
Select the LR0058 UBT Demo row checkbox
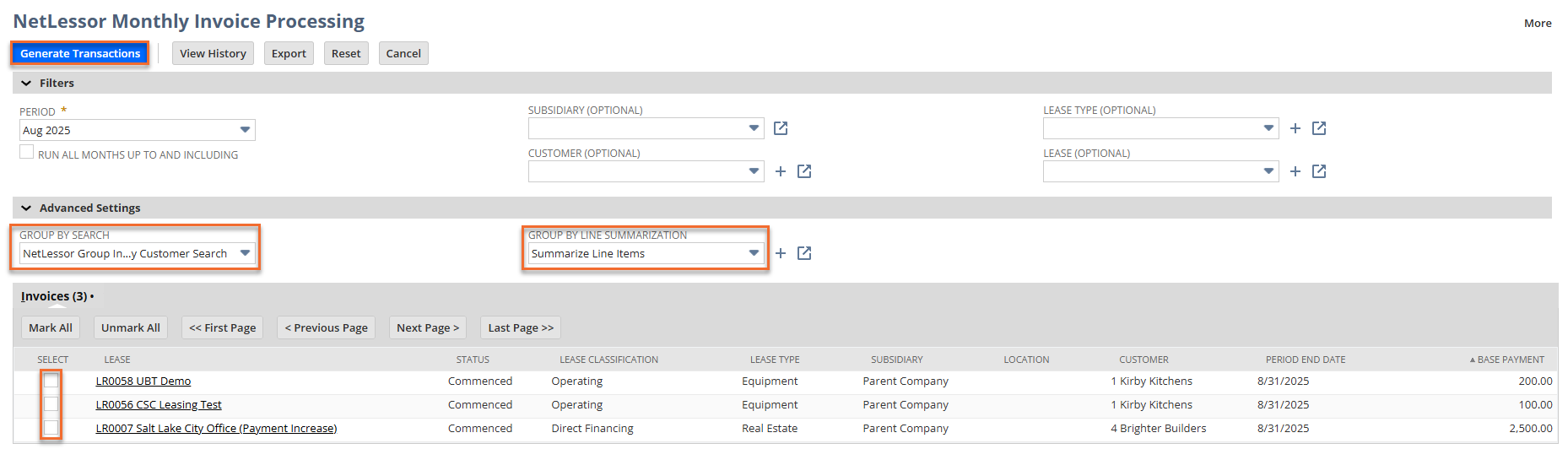click(51, 381)
